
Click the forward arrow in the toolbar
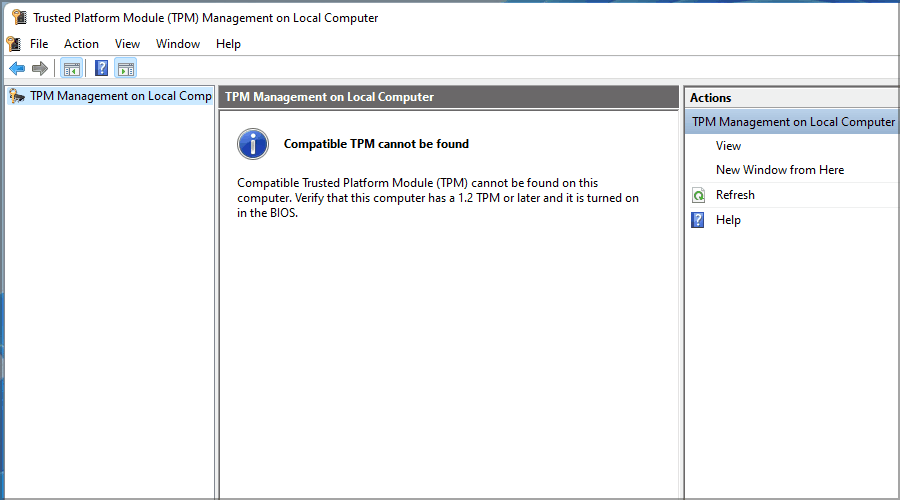(x=40, y=68)
